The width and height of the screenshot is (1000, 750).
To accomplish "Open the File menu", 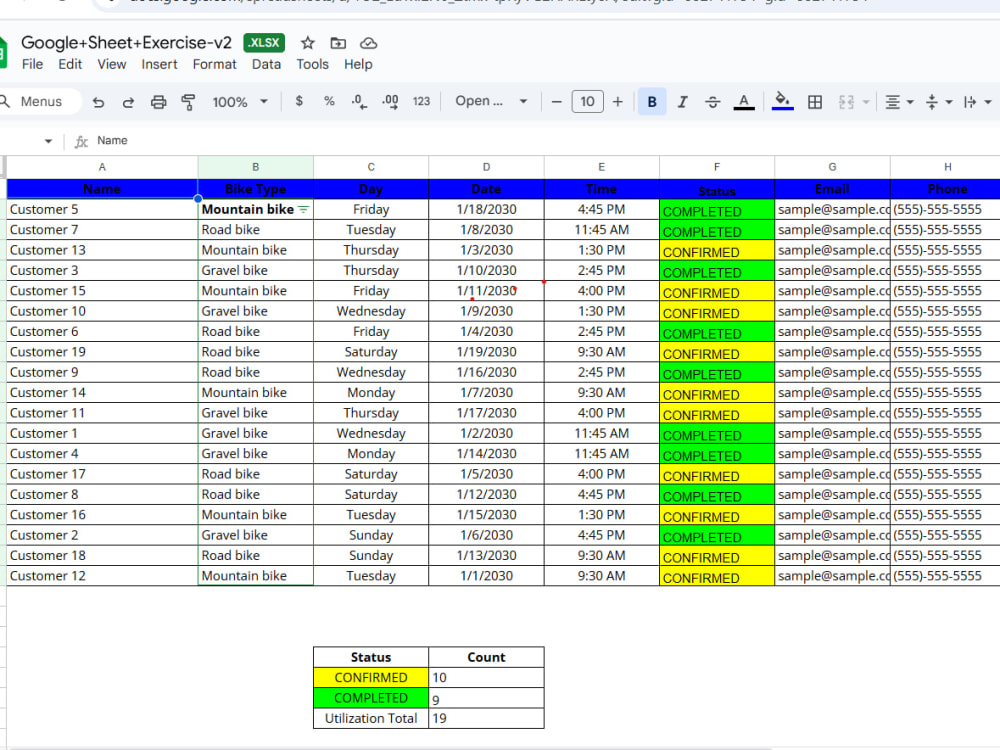I will 33,64.
